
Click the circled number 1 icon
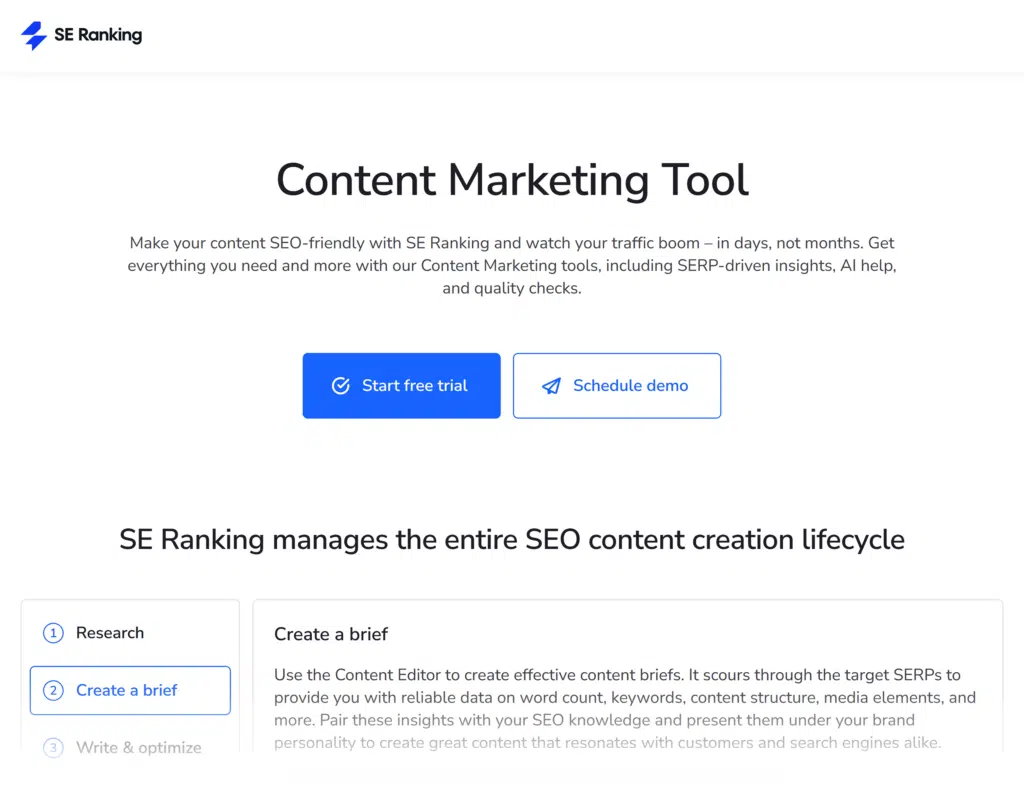coord(53,633)
